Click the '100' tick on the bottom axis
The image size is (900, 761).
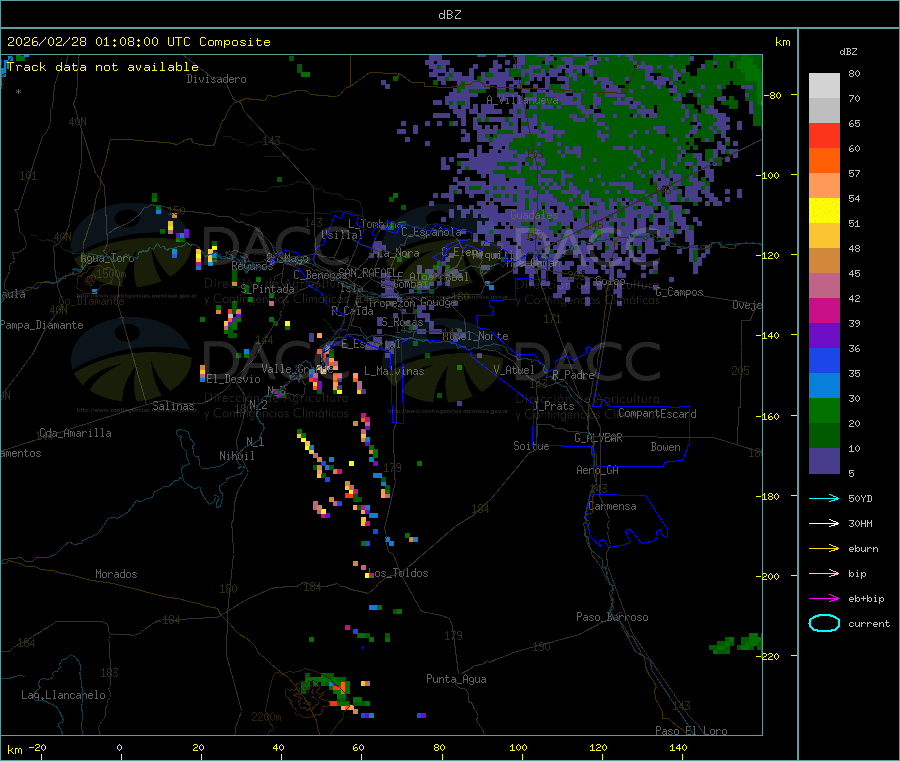(518, 748)
